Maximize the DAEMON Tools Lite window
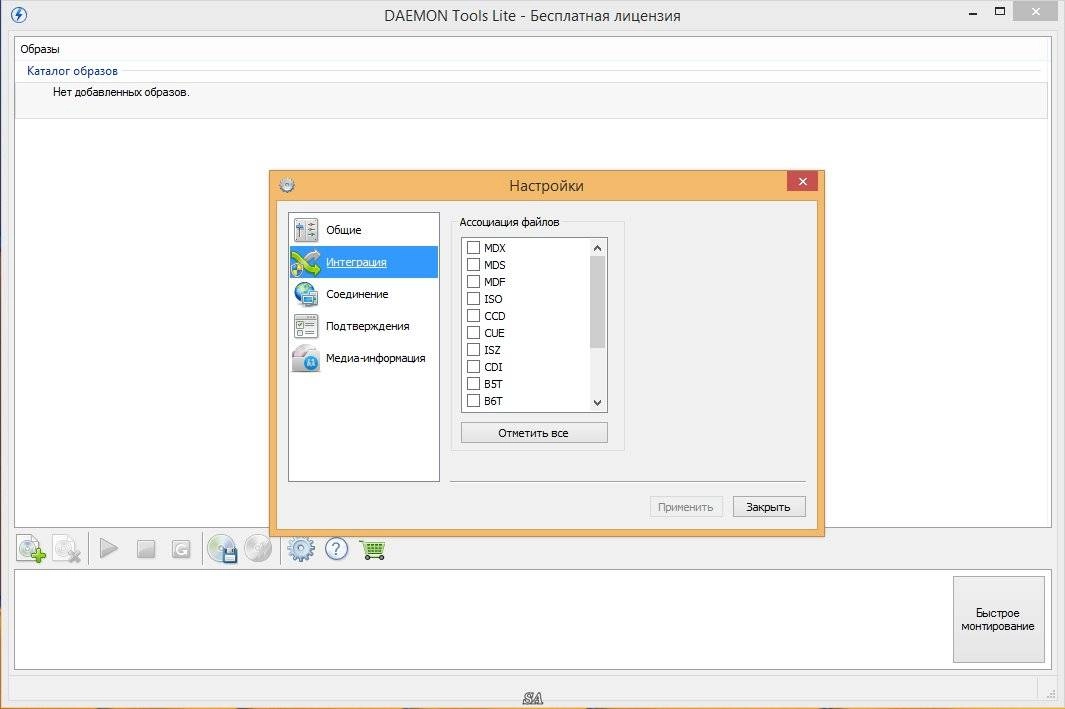This screenshot has width=1065, height=709. click(1000, 12)
